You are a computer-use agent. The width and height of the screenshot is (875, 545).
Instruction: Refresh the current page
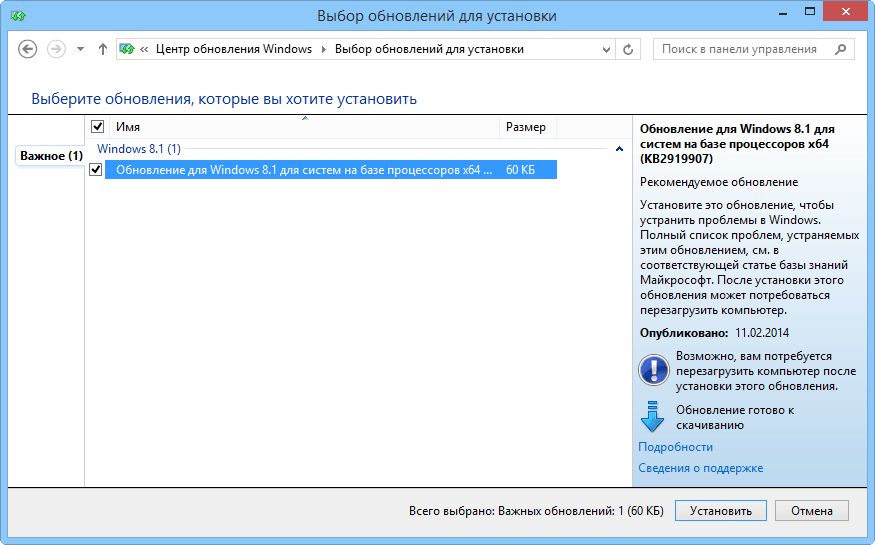click(628, 50)
